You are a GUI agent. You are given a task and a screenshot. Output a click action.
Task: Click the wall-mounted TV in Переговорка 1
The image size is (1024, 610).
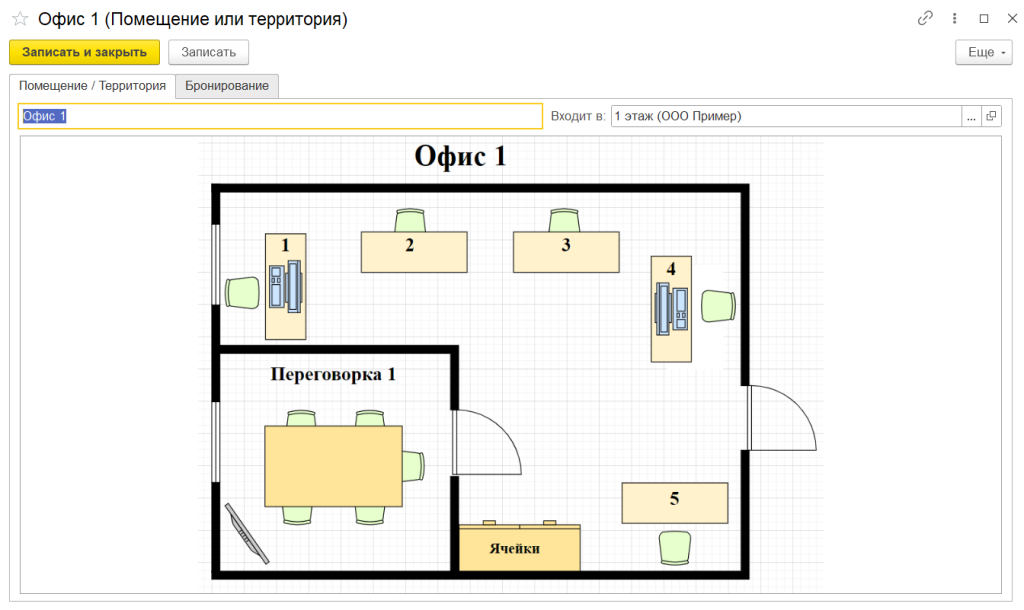tap(247, 535)
